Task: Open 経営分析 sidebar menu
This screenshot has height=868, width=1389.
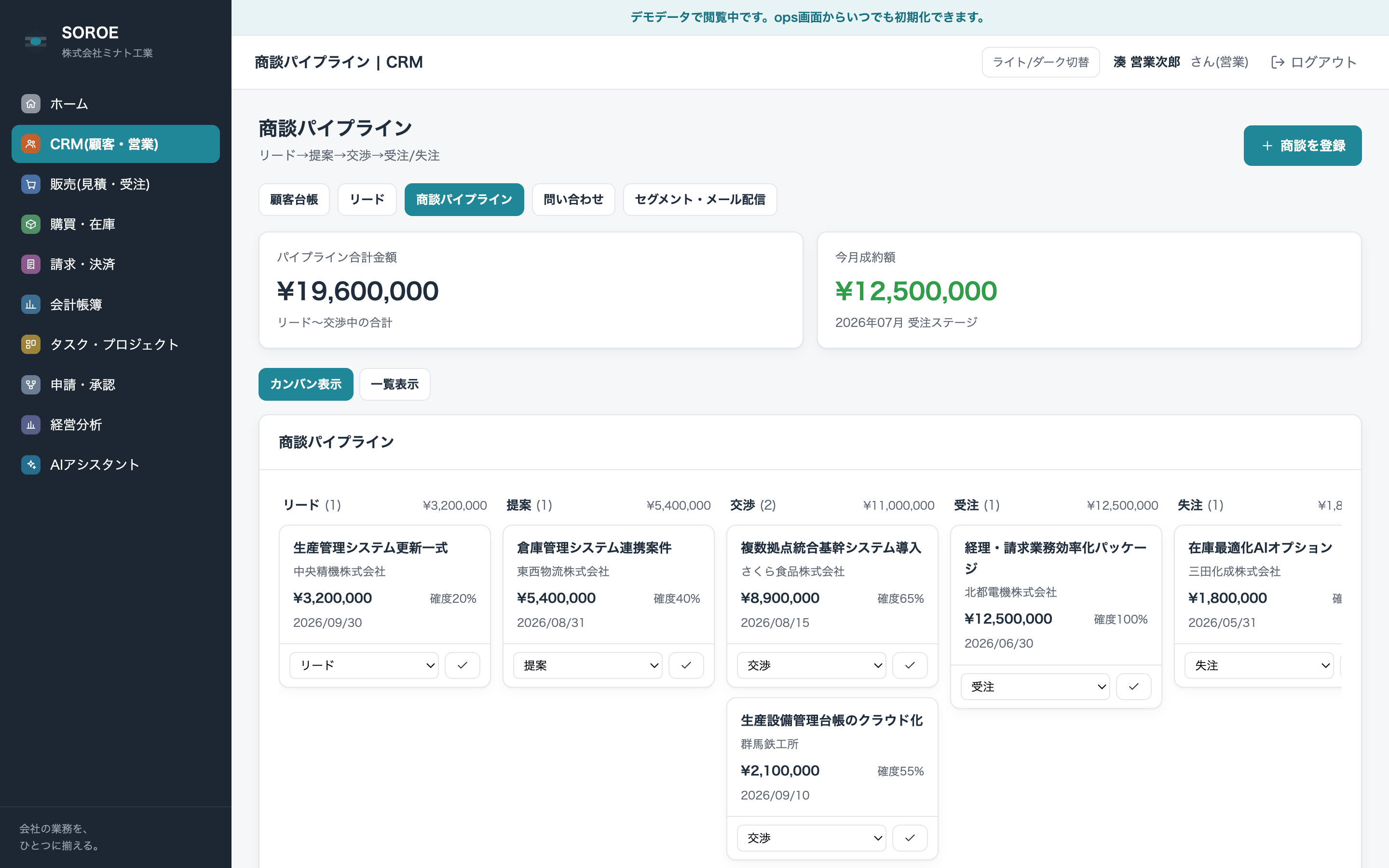Action: pyautogui.click(x=115, y=425)
